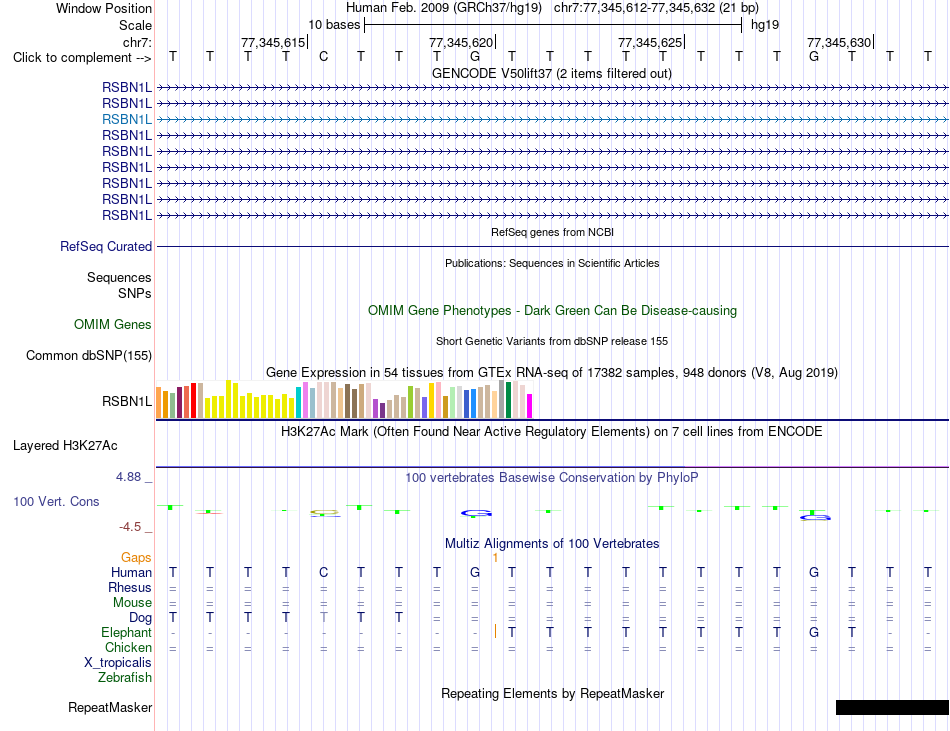Click the black RepeatMasker repeat block

[892, 707]
